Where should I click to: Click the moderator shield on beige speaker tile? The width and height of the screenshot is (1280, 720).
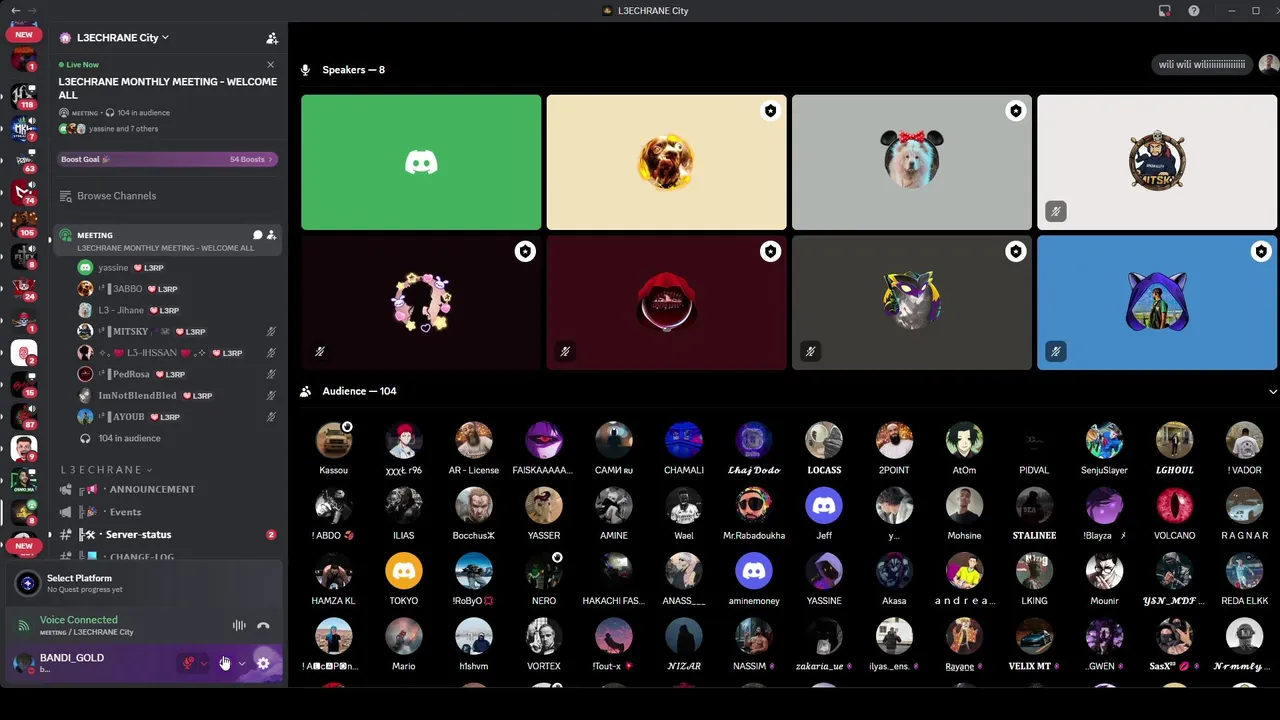coord(770,111)
